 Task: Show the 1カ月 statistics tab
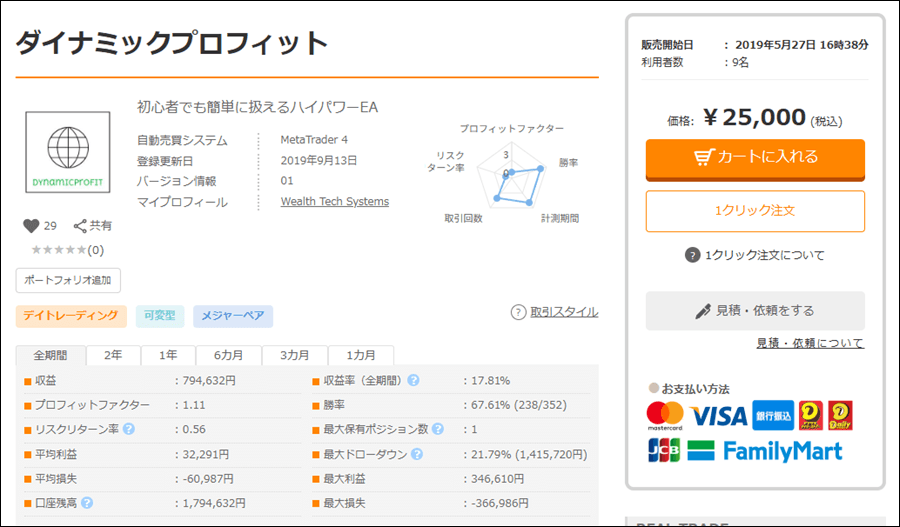[x=361, y=355]
